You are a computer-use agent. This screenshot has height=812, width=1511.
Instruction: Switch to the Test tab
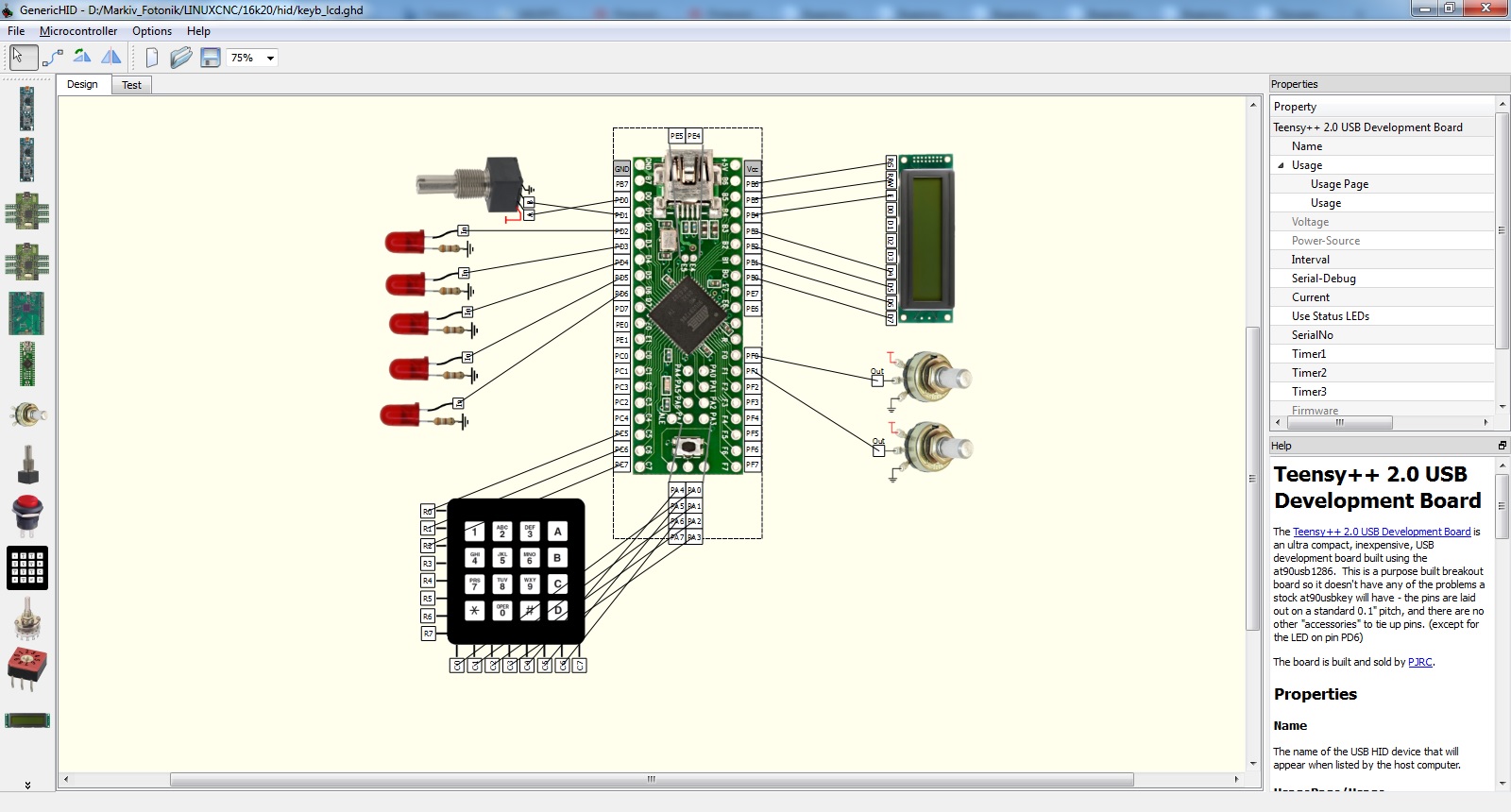[131, 85]
